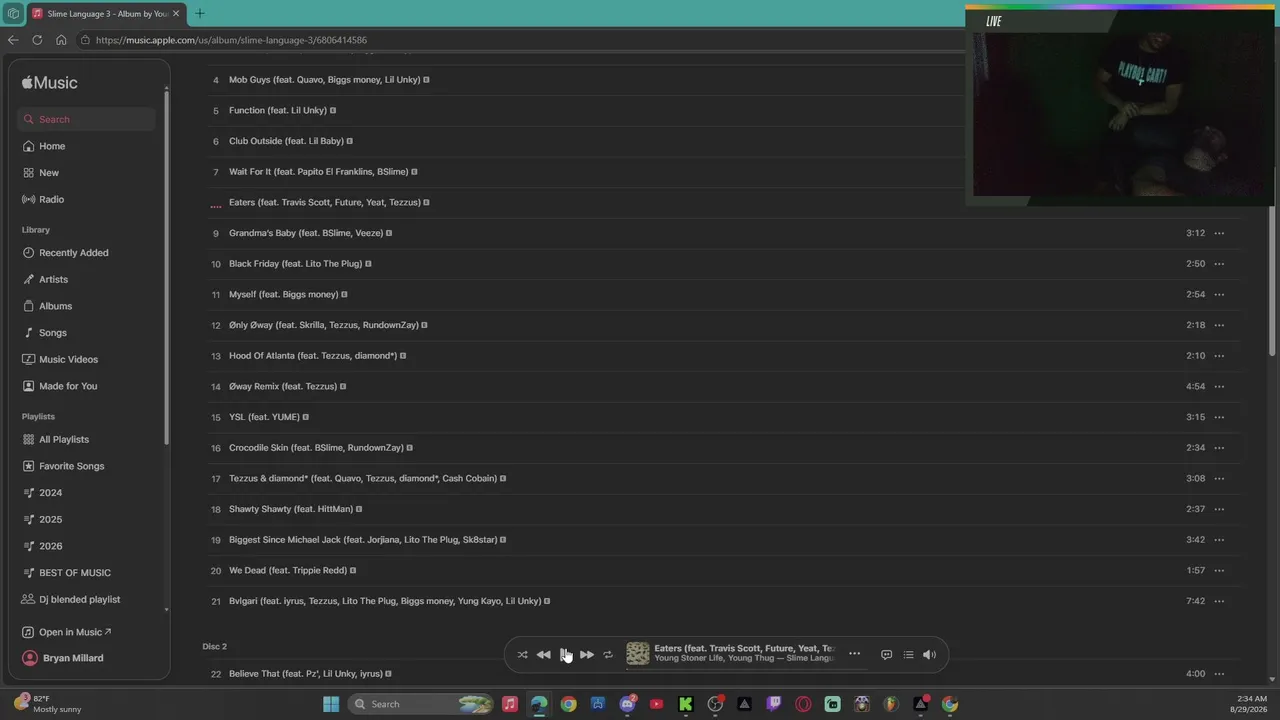Open more options for Black Friday

(x=1219, y=264)
